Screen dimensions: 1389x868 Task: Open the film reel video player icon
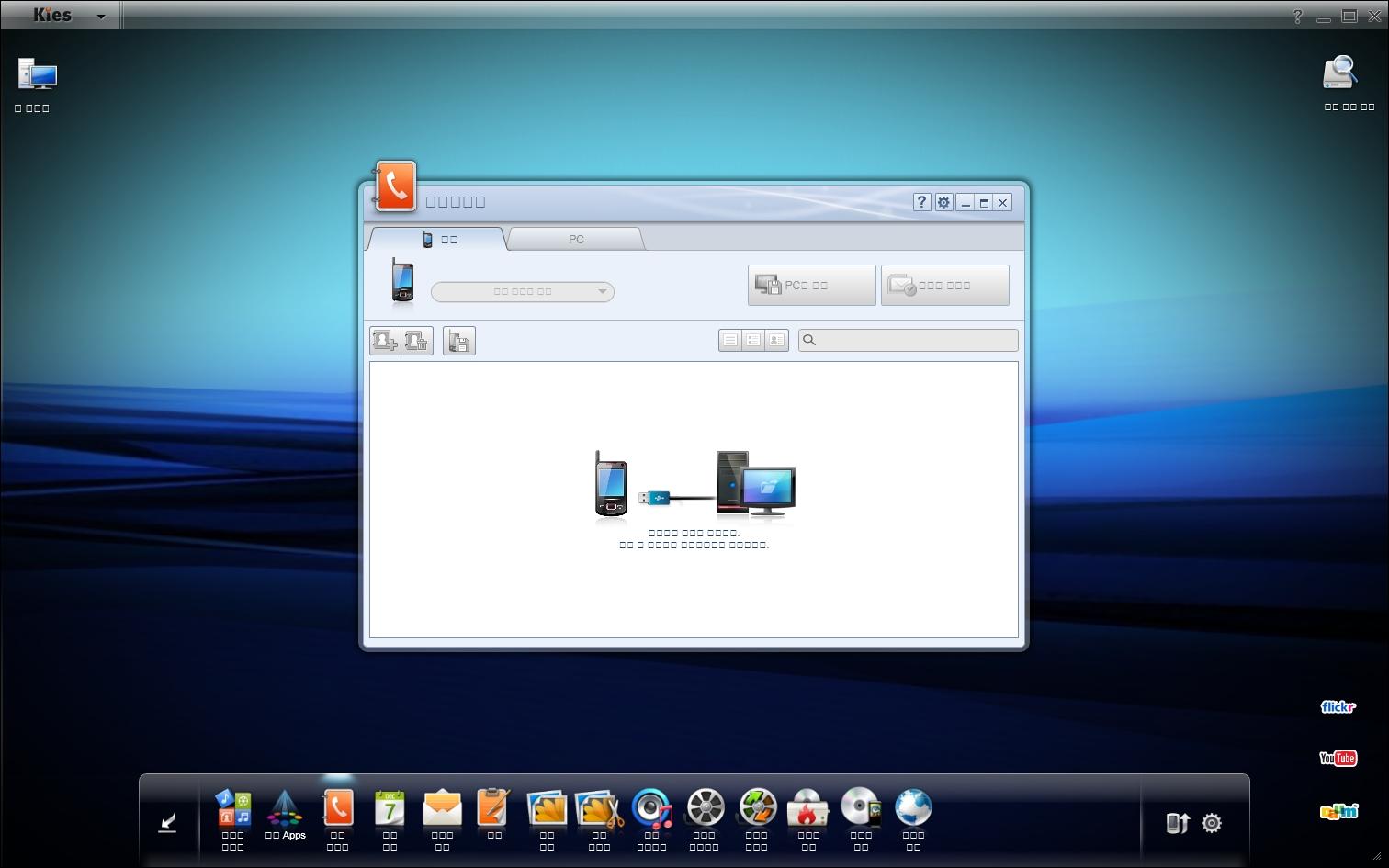point(705,809)
